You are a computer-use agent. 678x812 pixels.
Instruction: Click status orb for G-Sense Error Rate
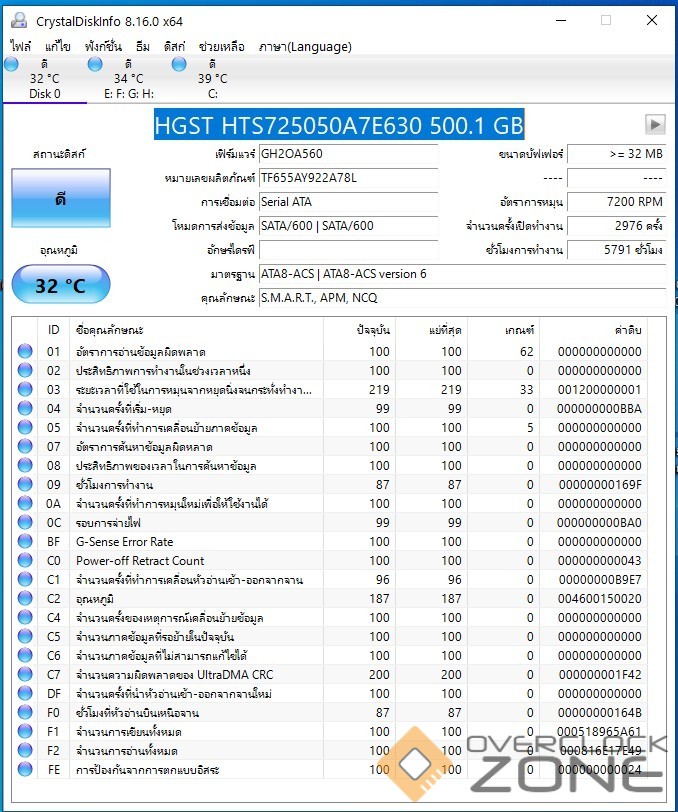(x=25, y=541)
